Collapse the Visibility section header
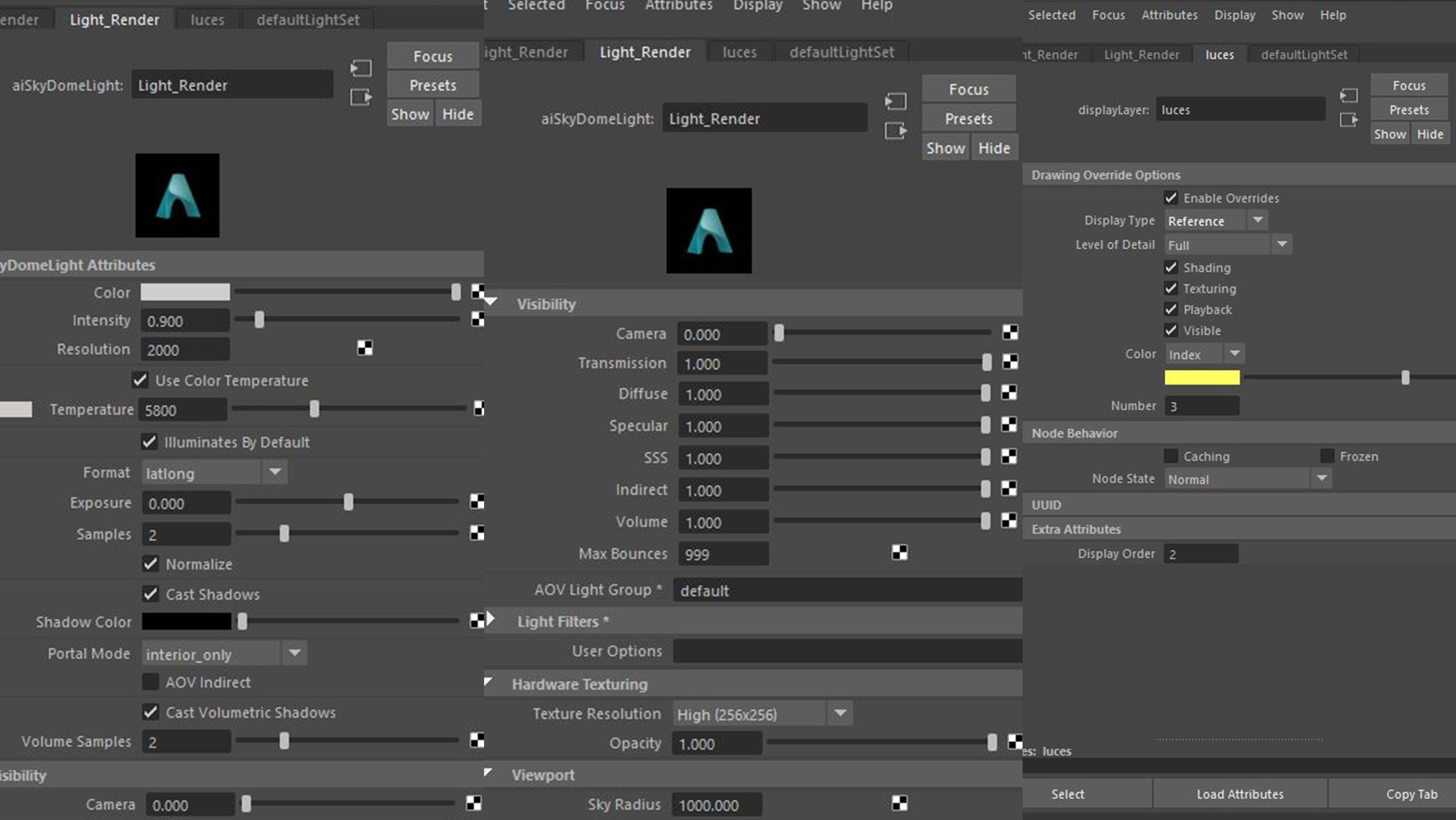The image size is (1456, 820). (490, 301)
